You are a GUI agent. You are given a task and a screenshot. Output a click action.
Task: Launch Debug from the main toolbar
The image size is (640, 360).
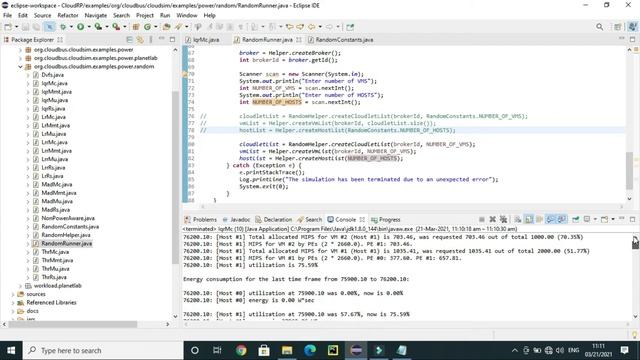[x=63, y=27]
